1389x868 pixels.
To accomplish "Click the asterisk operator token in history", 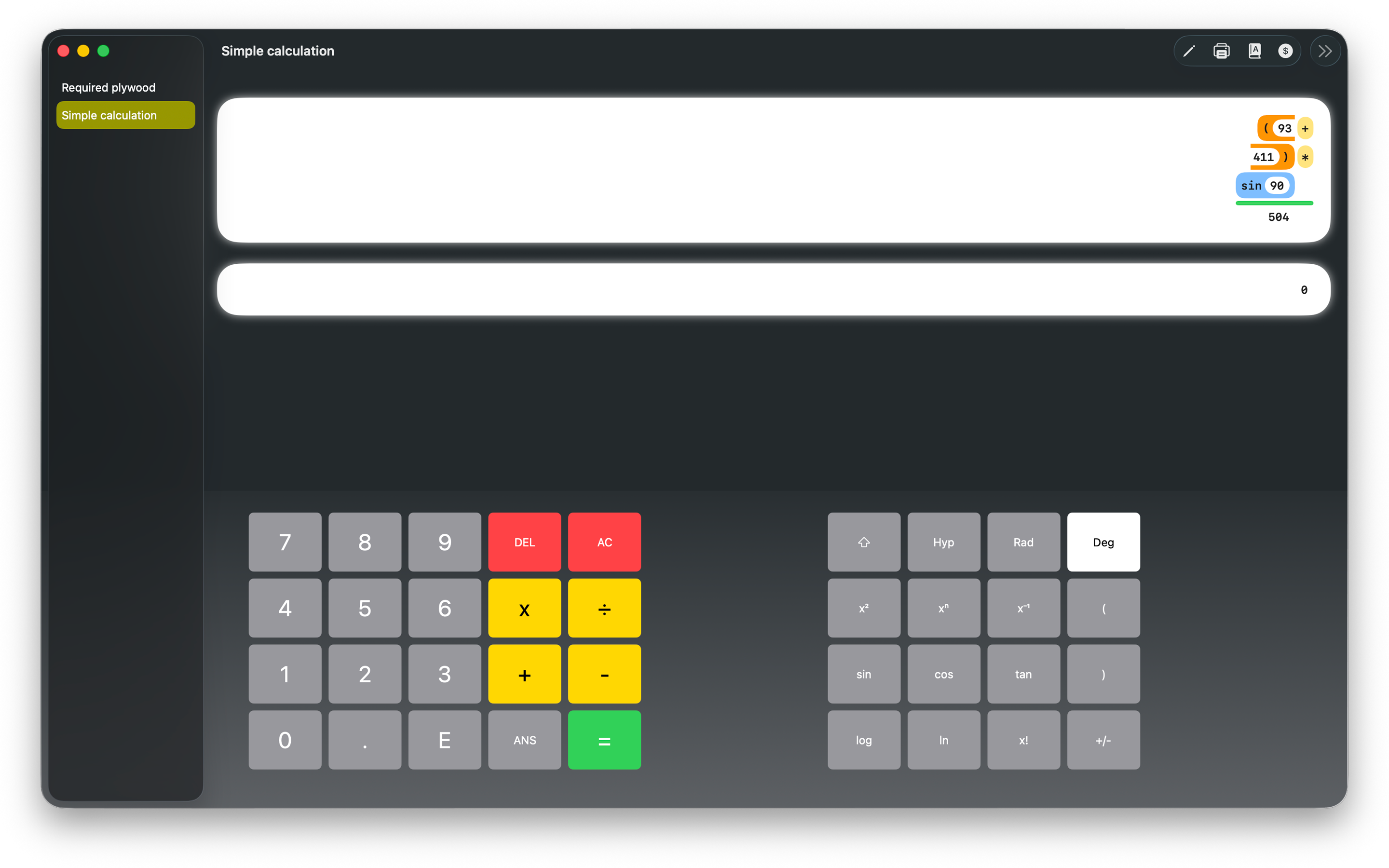I will coord(1305,157).
